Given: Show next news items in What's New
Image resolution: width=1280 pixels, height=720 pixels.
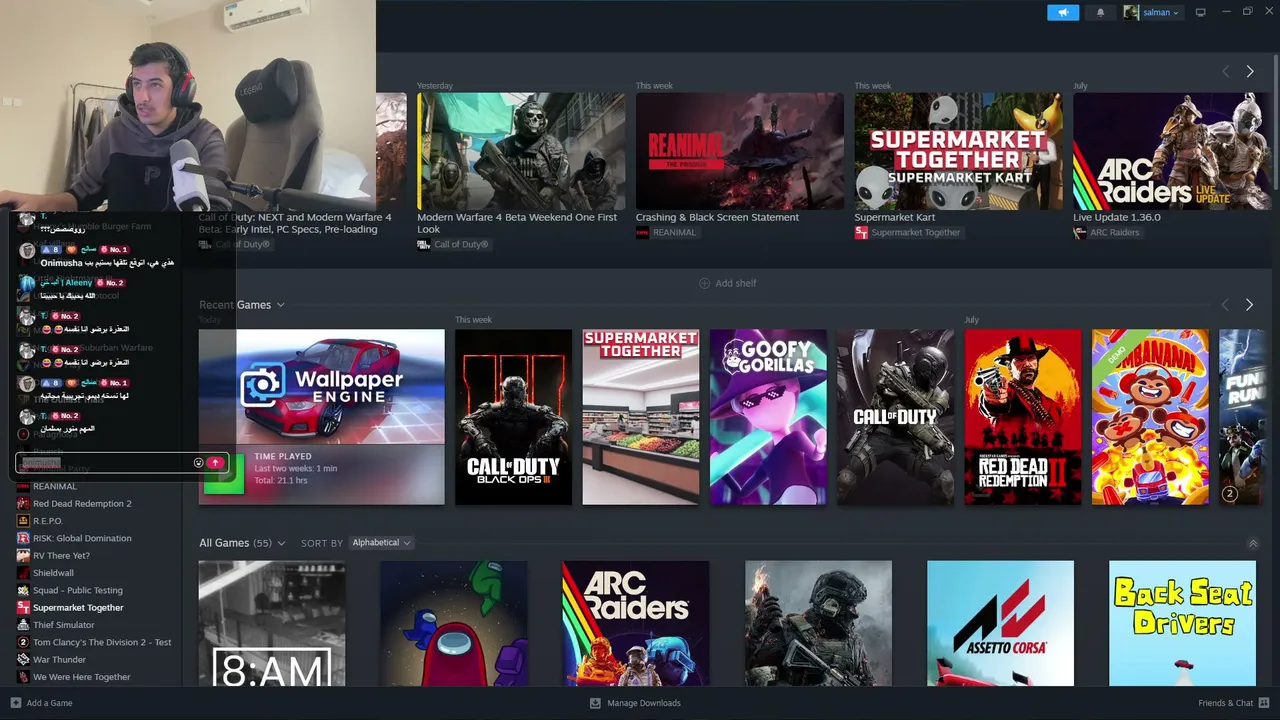Looking at the screenshot, I should (1250, 72).
